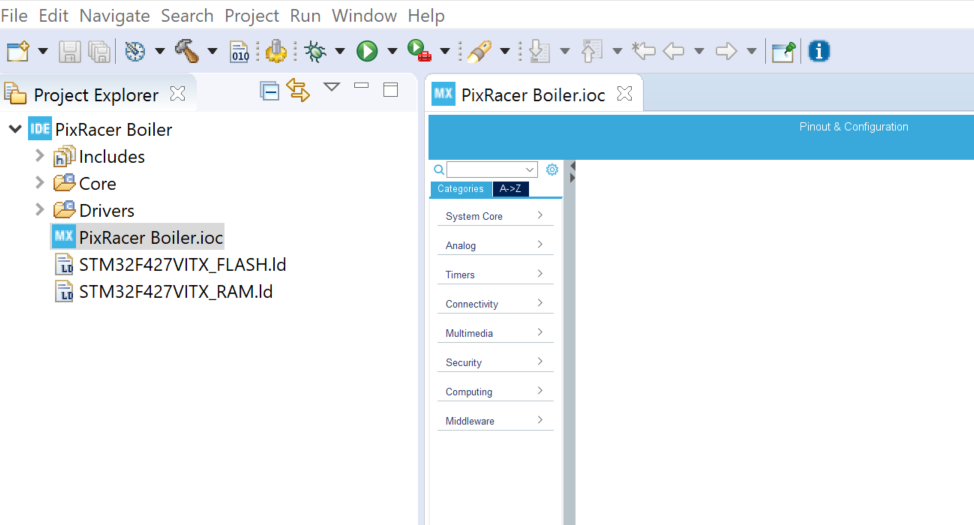
Task: Open the Pinout & Configuration tab
Action: coord(853,127)
